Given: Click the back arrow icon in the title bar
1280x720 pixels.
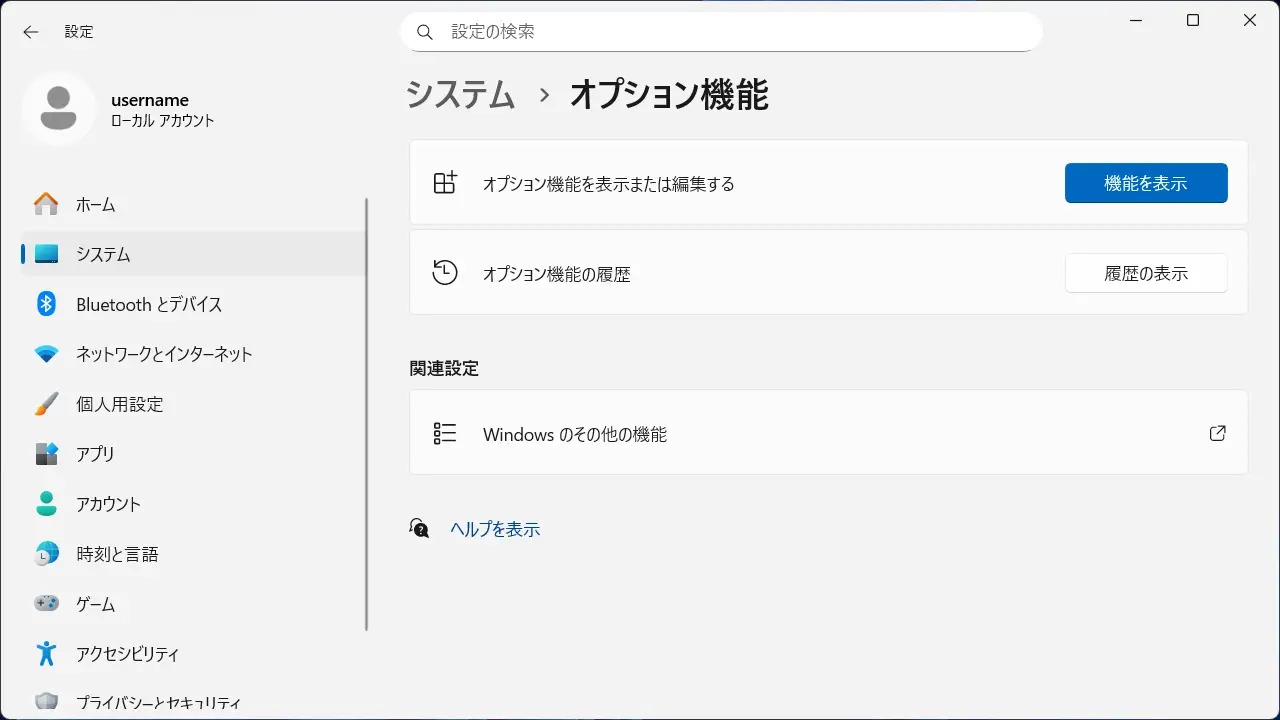Looking at the screenshot, I should coord(31,32).
